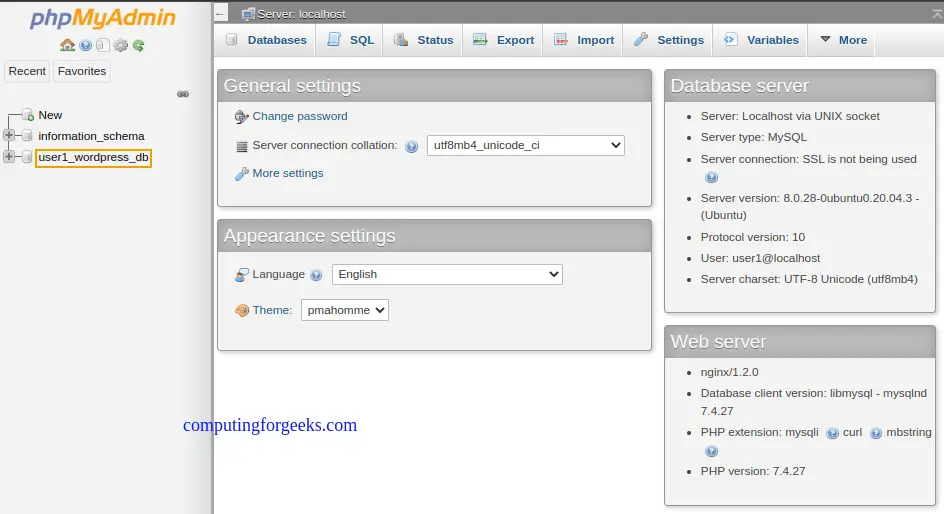Screen dimensions: 944x514
Task: Select New in the database tree
Action: pos(50,115)
